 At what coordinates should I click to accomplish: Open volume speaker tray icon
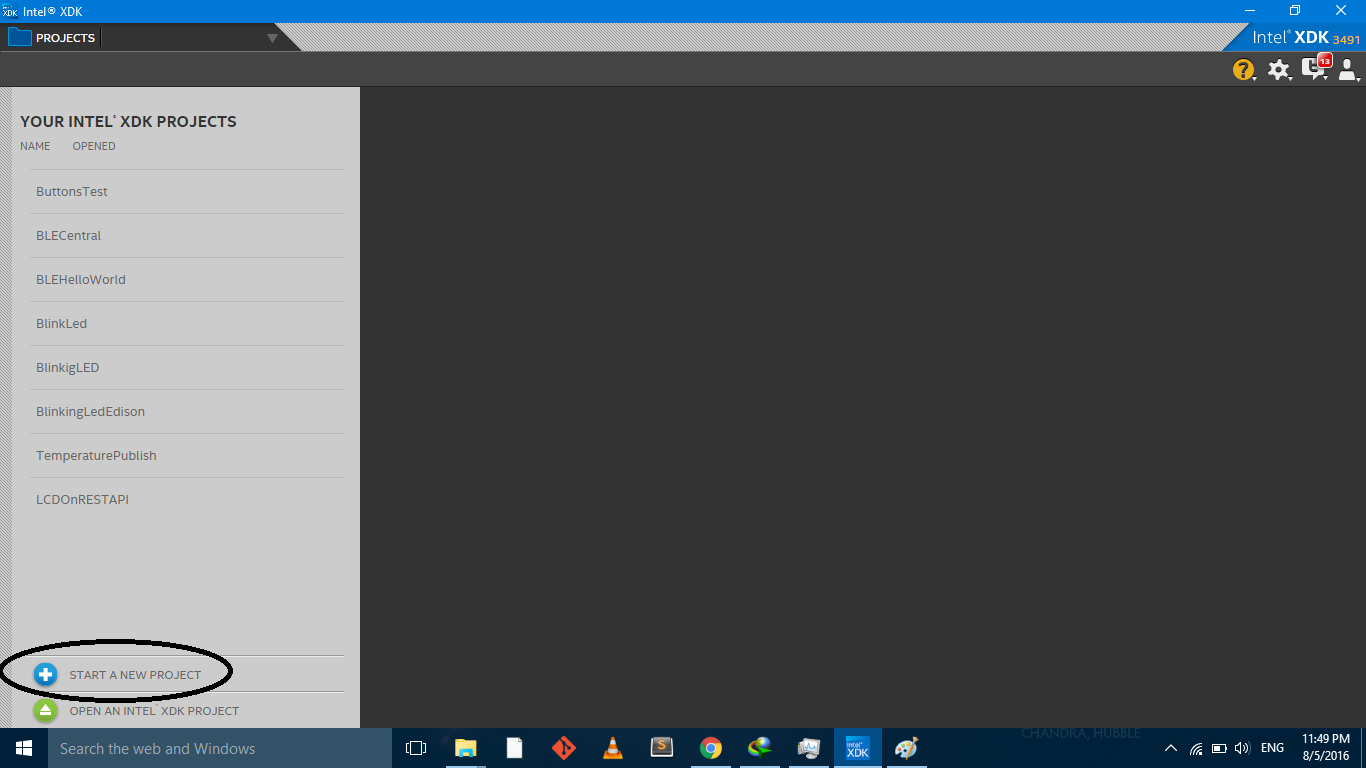tap(1243, 748)
